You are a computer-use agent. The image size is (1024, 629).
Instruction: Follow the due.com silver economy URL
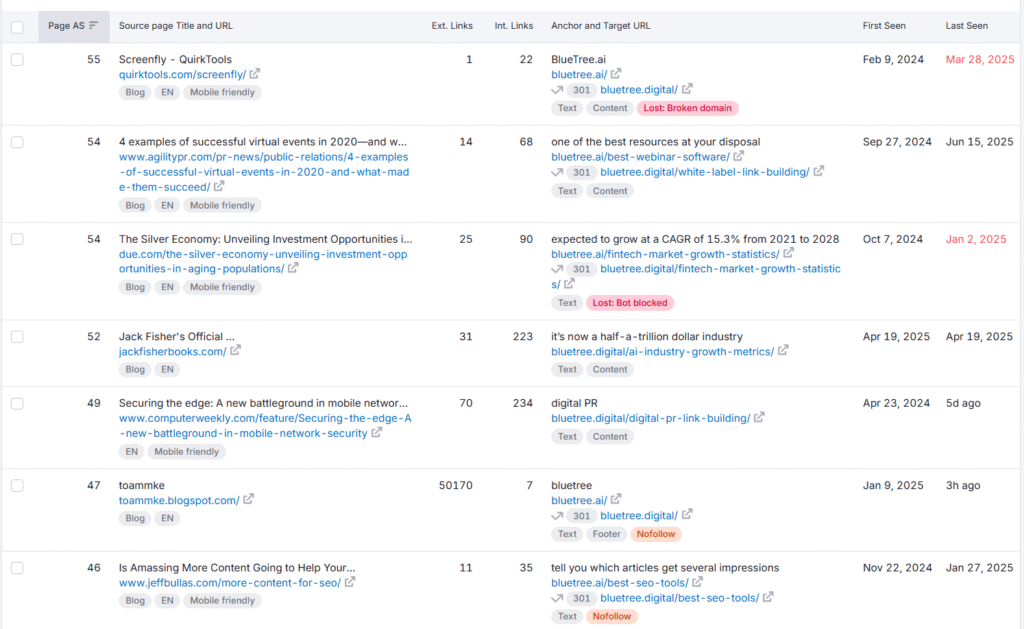(263, 261)
